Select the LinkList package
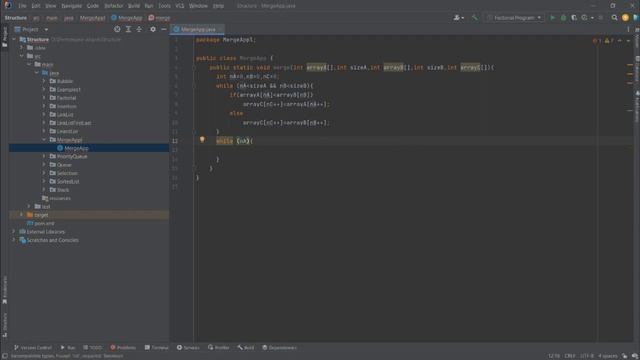 click(x=65, y=115)
